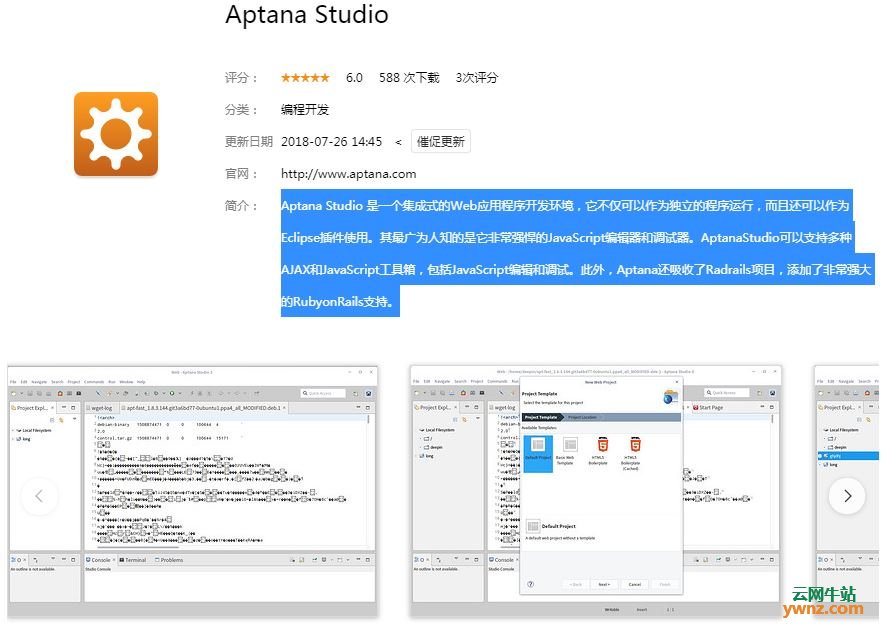Open the screenshot with New Web Project dialog
Image resolution: width=883 pixels, height=624 pixels.
click(596, 492)
